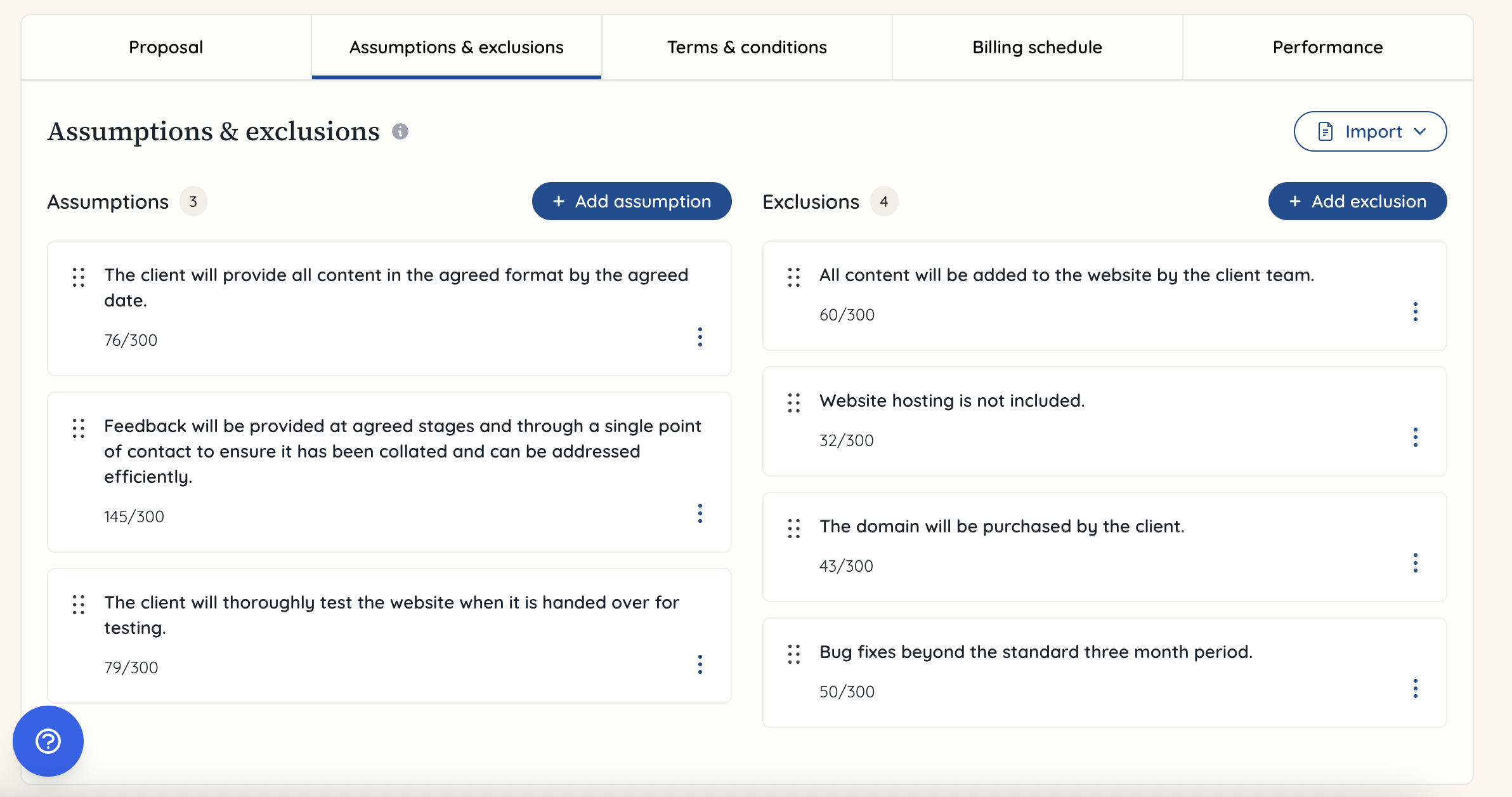Open the kebab menu for the domain purchase exclusion
Image resolution: width=1512 pixels, height=797 pixels.
(1416, 562)
